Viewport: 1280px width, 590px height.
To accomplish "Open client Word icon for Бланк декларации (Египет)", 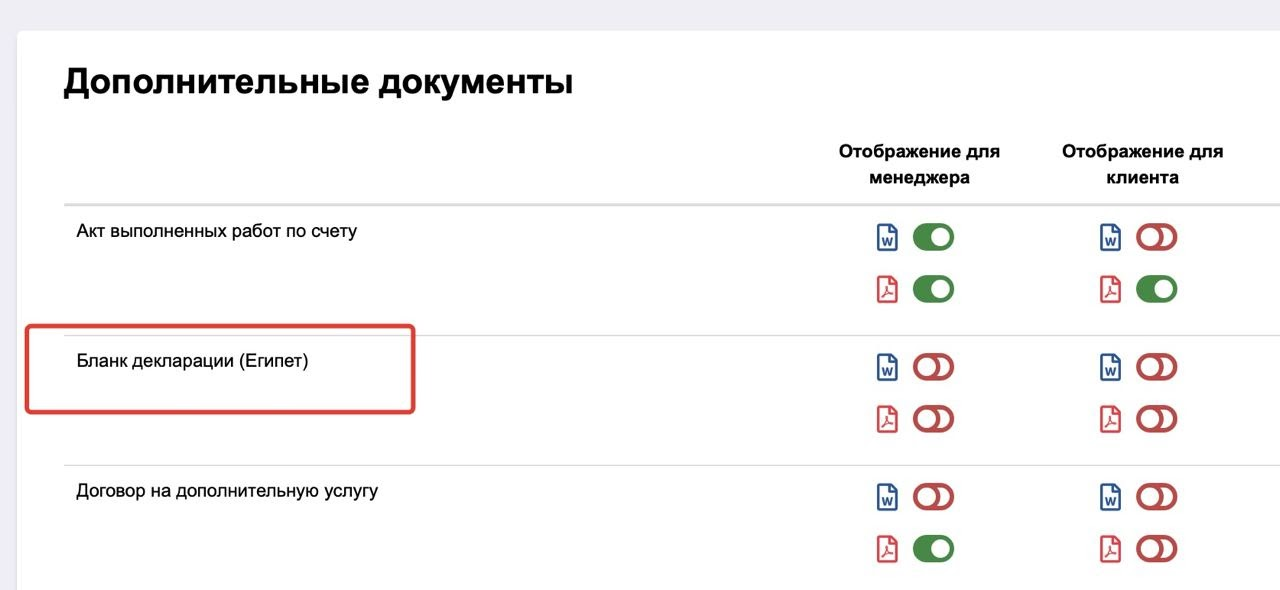I will (x=1110, y=367).
